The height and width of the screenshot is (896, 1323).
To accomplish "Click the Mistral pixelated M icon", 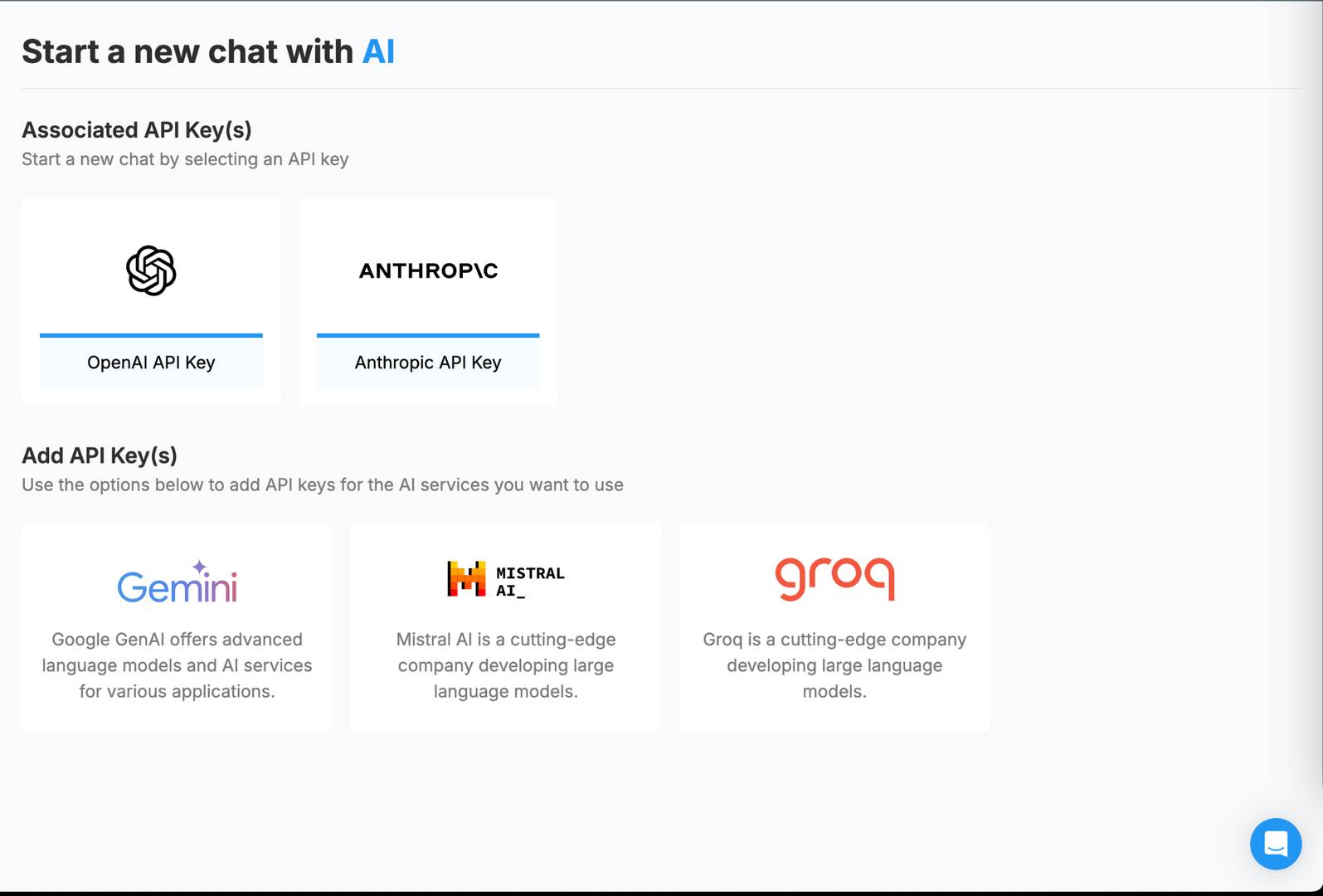I will click(x=466, y=579).
